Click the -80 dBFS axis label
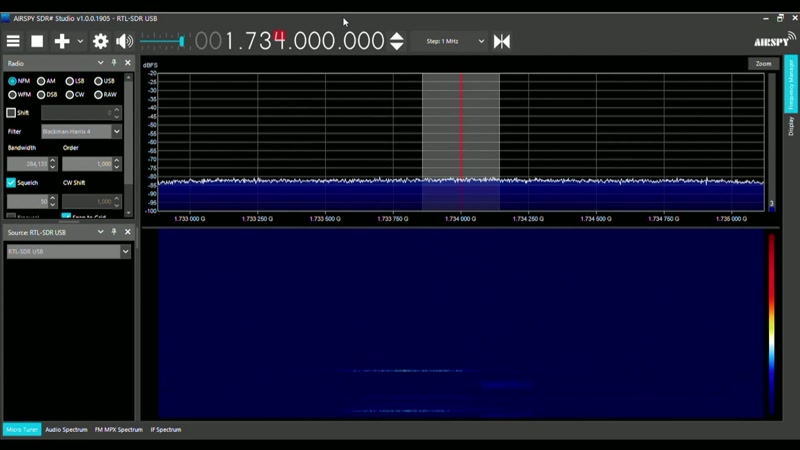Viewport: 800px width, 450px height. click(152, 177)
